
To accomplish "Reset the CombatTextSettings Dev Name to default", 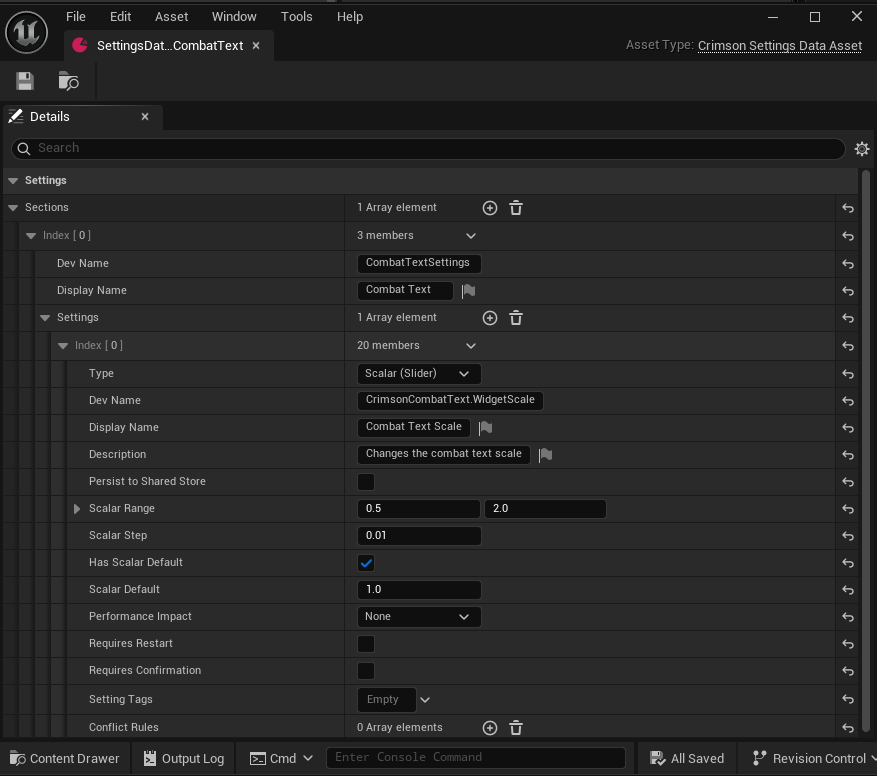I will (x=848, y=264).
